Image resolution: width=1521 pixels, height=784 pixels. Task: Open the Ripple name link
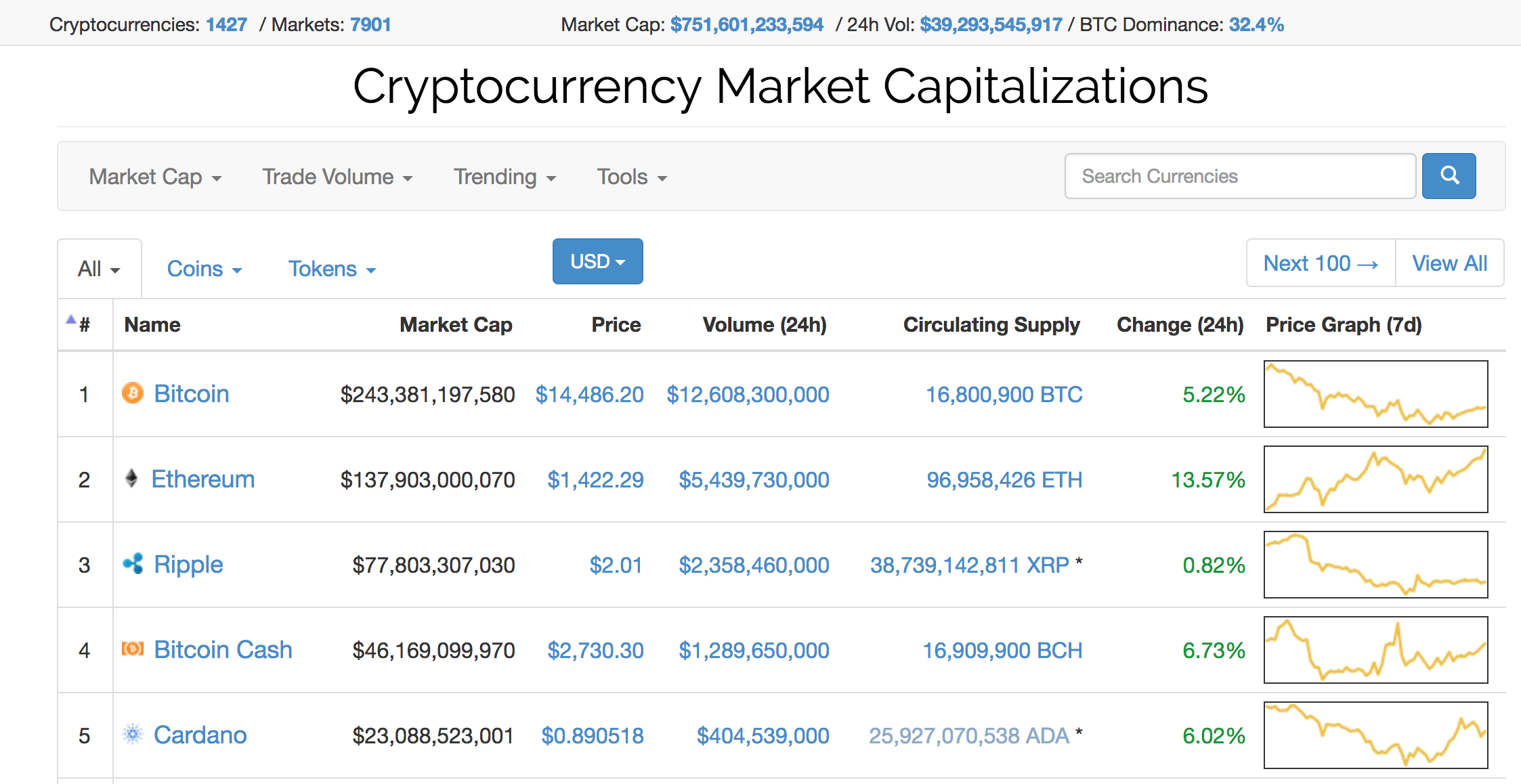(188, 564)
